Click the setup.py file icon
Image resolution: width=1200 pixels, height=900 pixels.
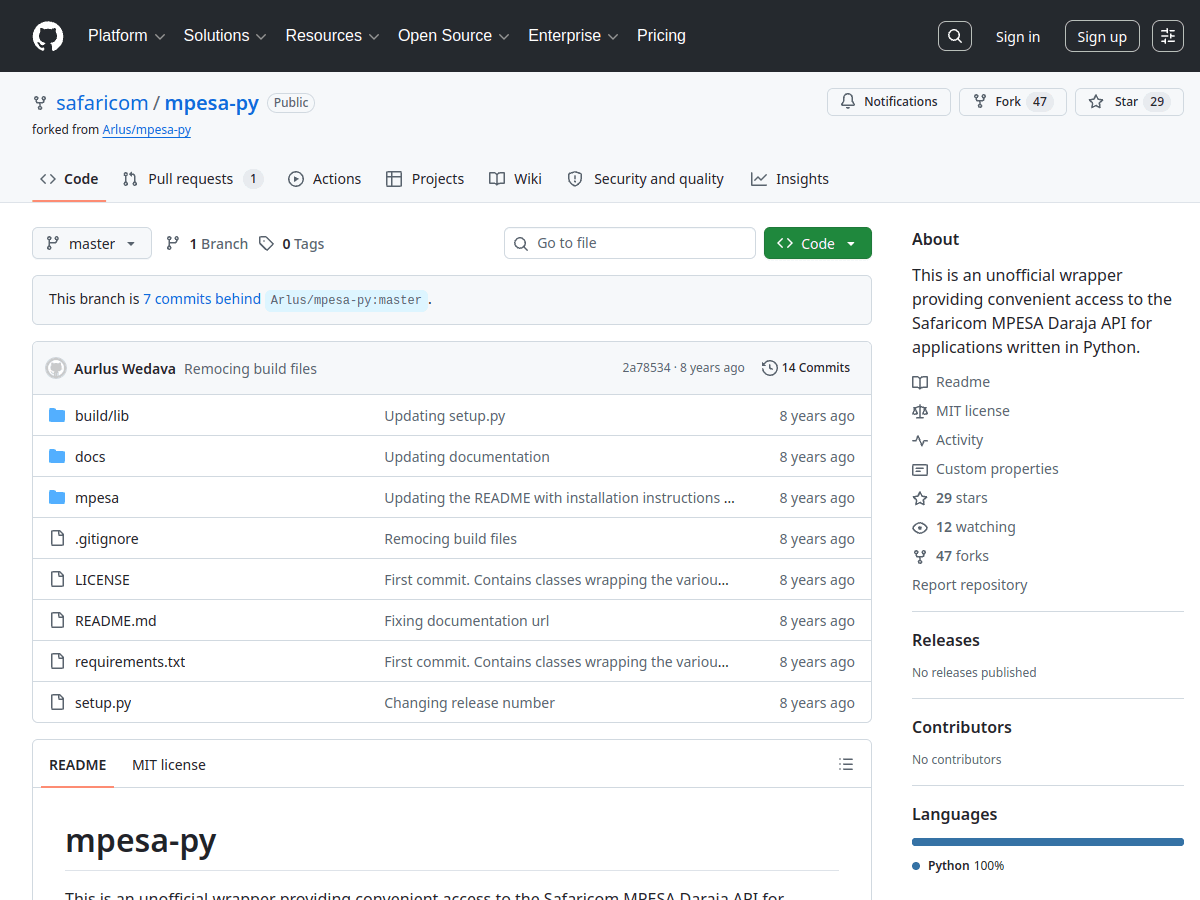coord(57,702)
